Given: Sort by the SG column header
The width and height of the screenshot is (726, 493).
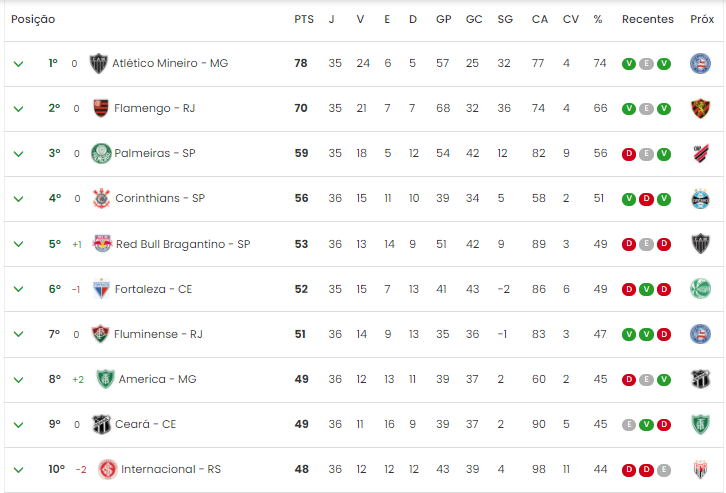Looking at the screenshot, I should tap(505, 19).
